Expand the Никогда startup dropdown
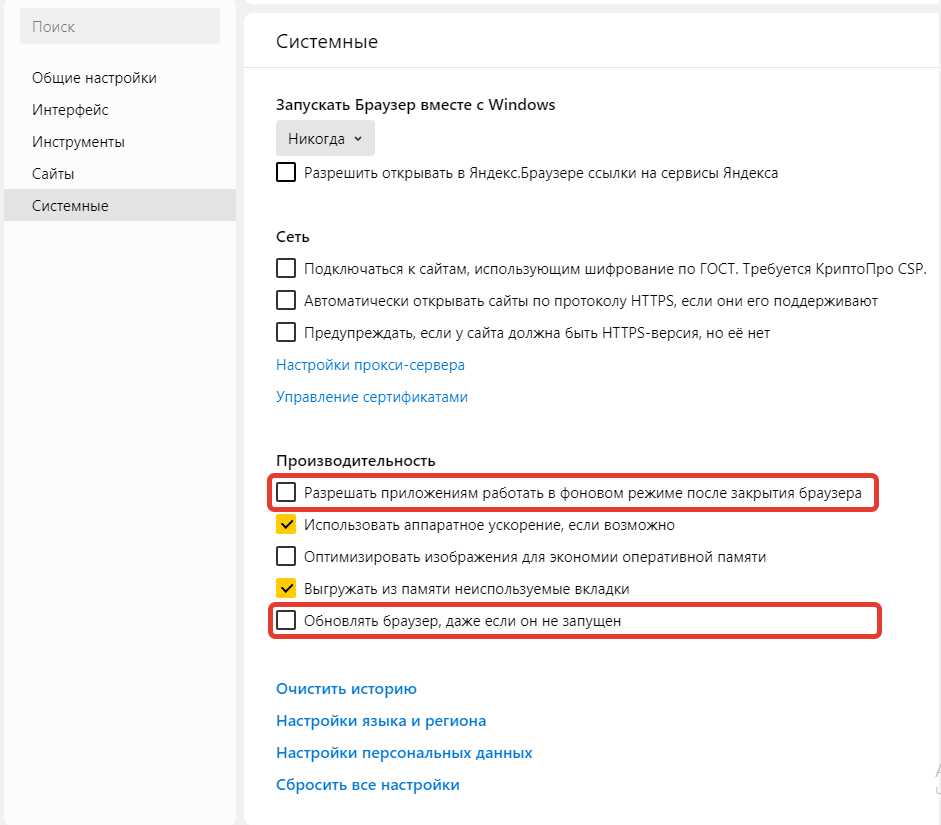 coord(325,139)
